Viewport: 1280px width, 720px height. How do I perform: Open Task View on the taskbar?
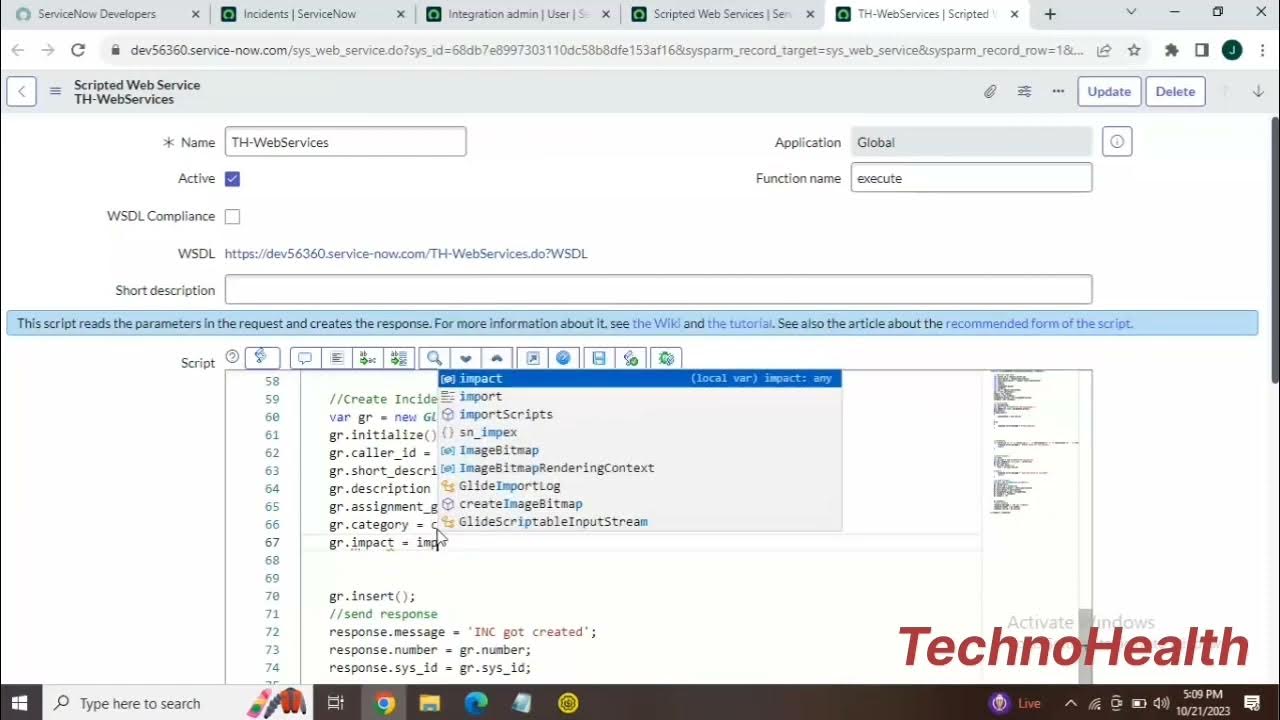click(x=336, y=703)
